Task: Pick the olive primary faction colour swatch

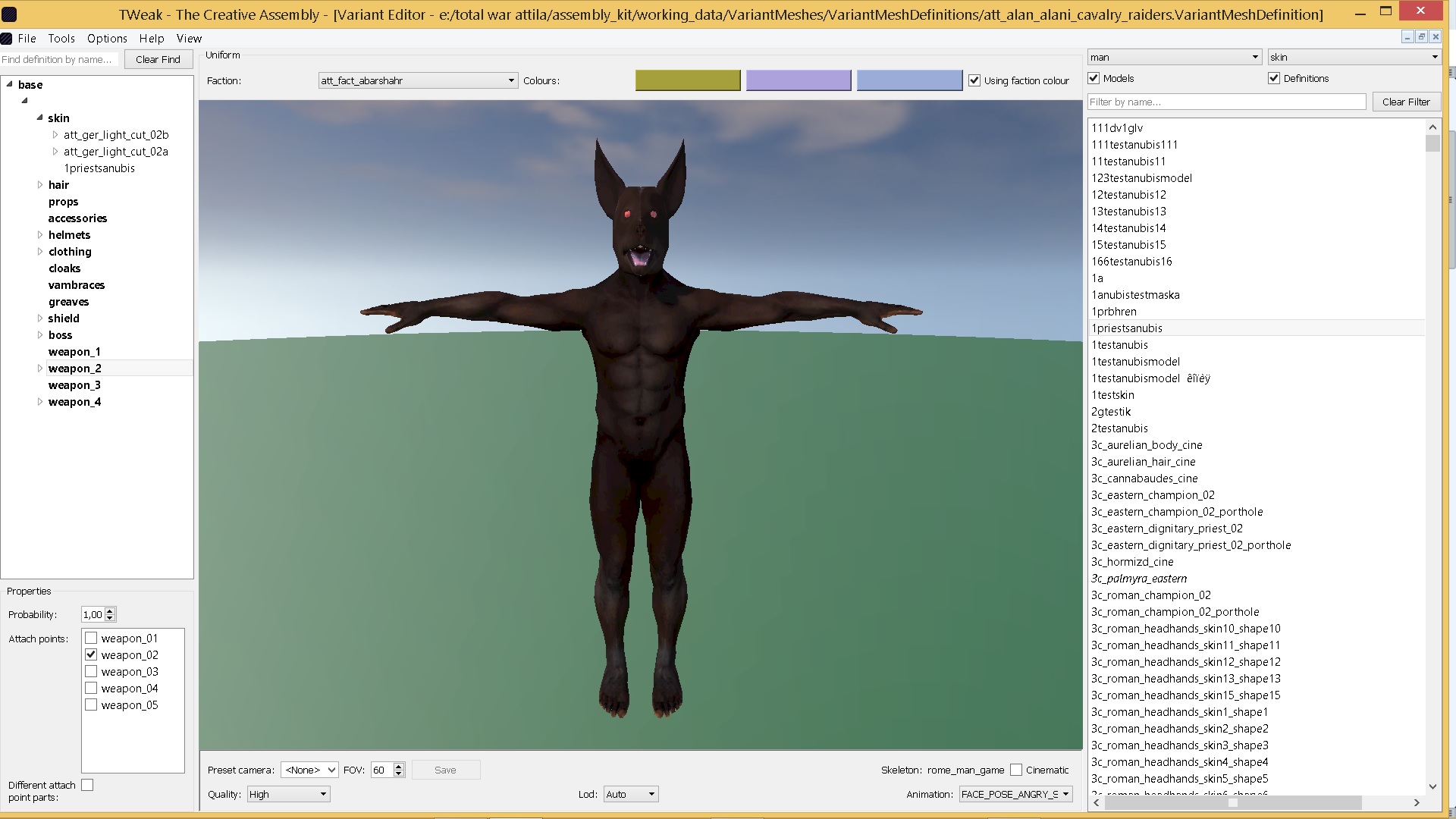Action: pyautogui.click(x=688, y=80)
